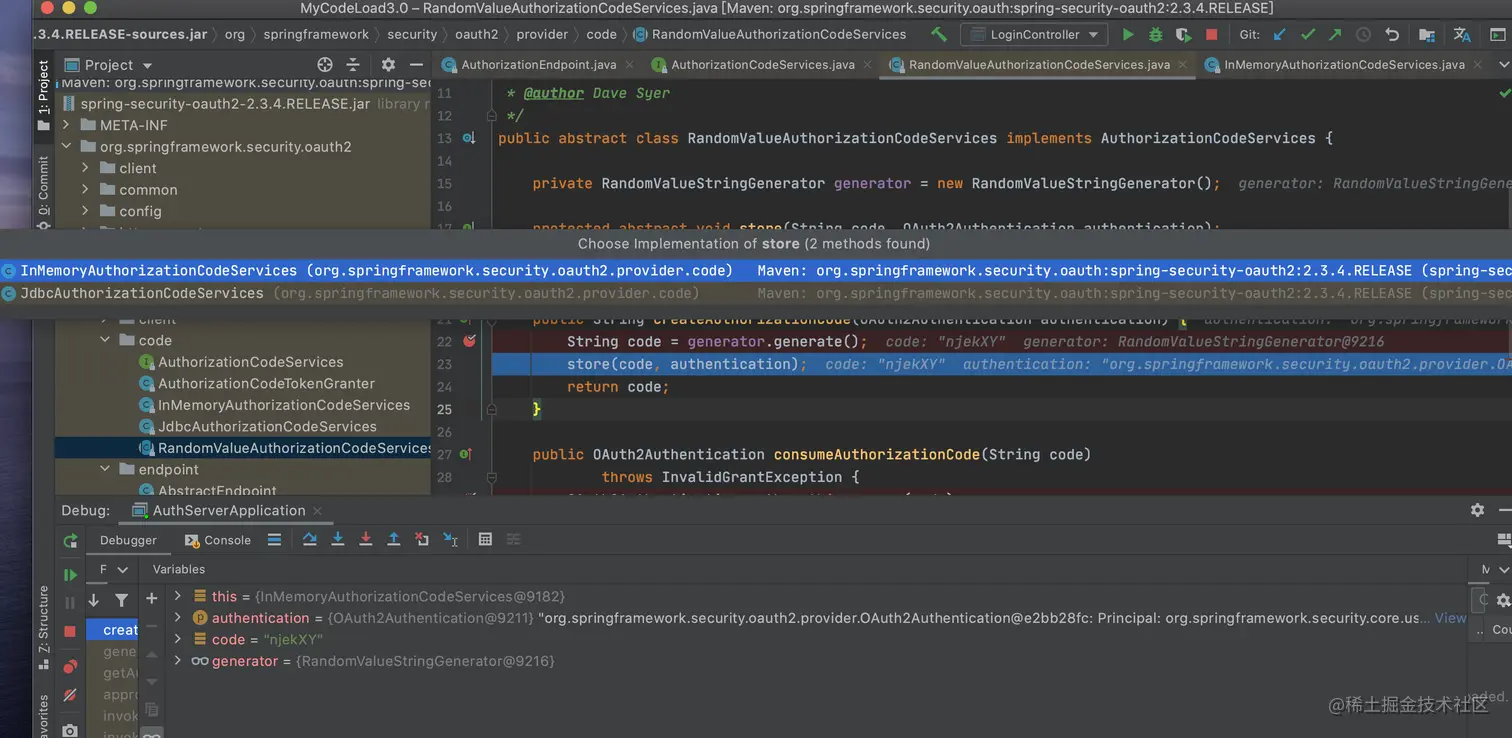The height and width of the screenshot is (738, 1512).
Task: Rerun AuthServerApplication debug icon
Action: (x=70, y=540)
